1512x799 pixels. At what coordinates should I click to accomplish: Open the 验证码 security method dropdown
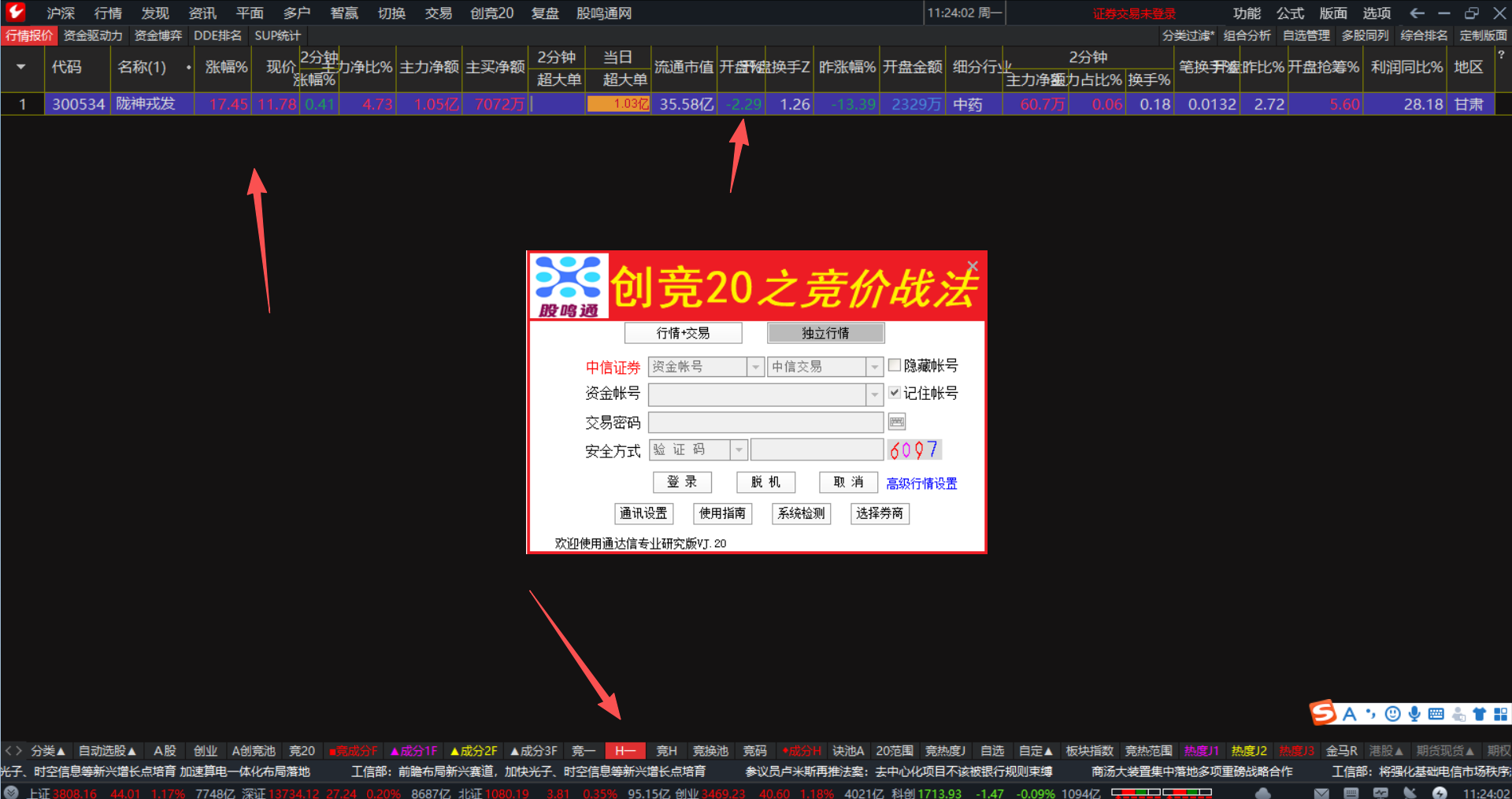(739, 449)
